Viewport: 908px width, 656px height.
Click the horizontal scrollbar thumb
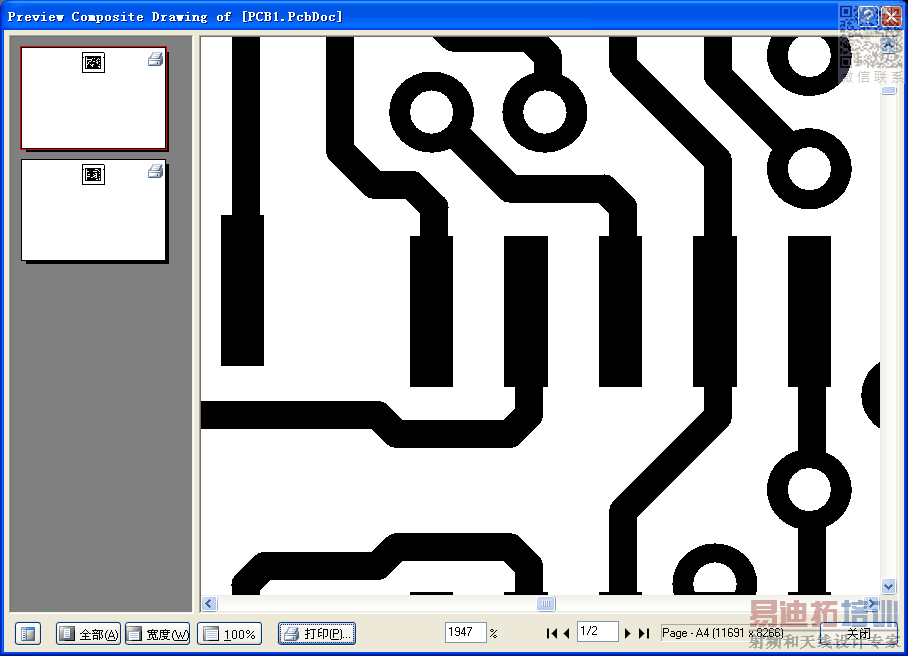pyautogui.click(x=545, y=603)
